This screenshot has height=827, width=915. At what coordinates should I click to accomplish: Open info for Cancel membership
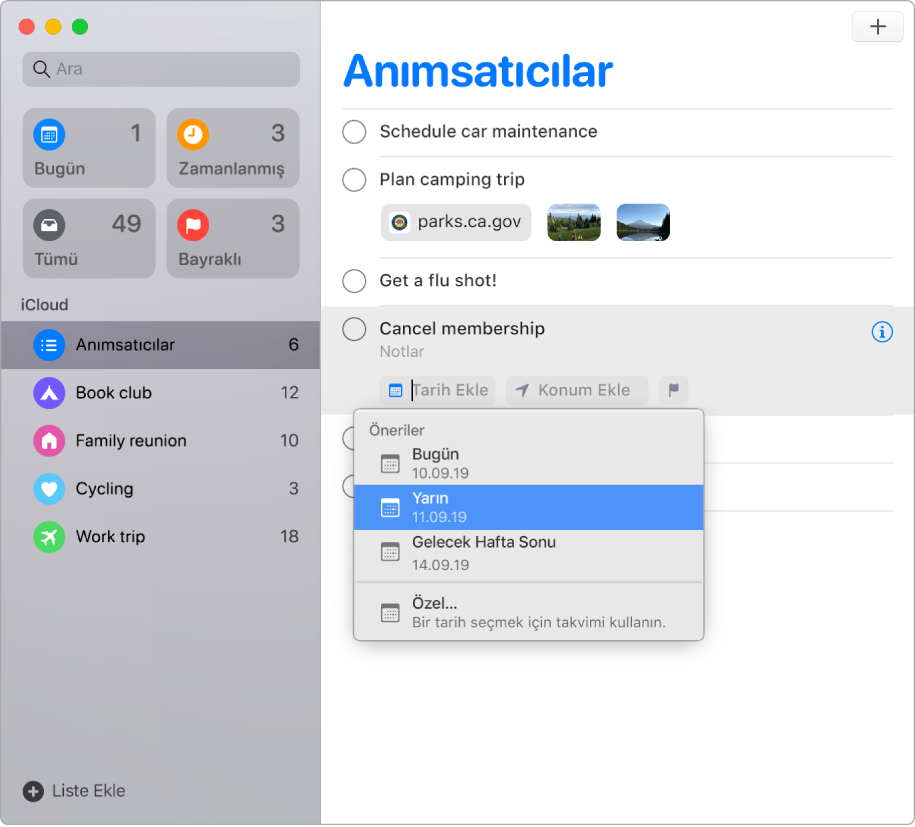882,332
